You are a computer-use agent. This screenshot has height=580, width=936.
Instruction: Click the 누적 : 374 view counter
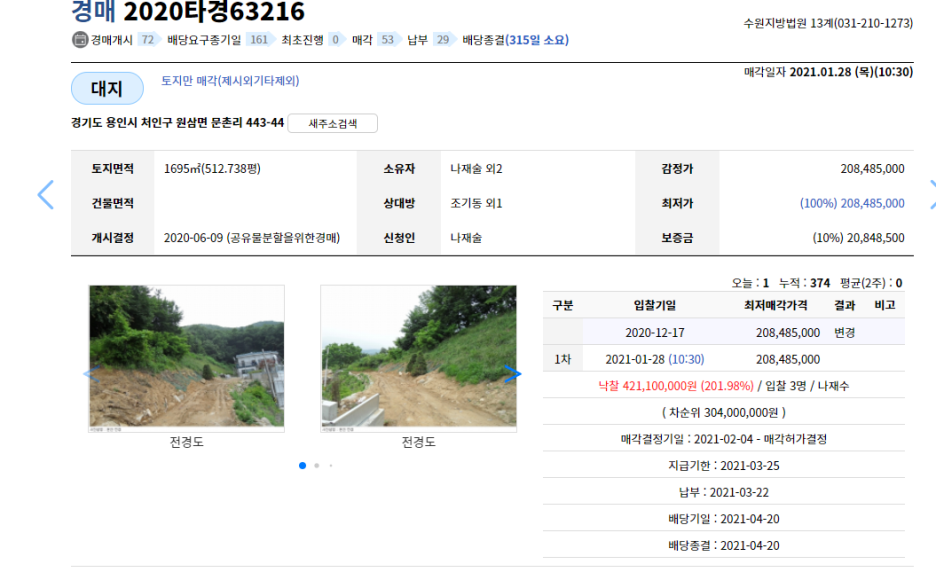(804, 283)
